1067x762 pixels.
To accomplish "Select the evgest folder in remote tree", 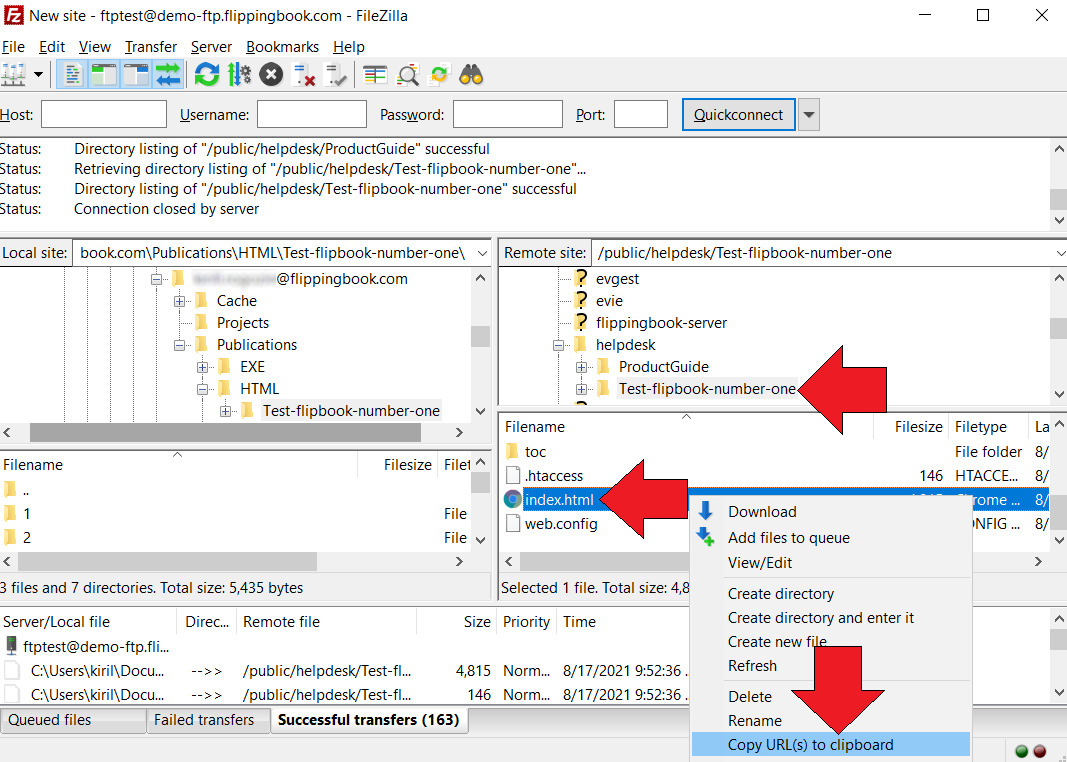I will point(617,278).
